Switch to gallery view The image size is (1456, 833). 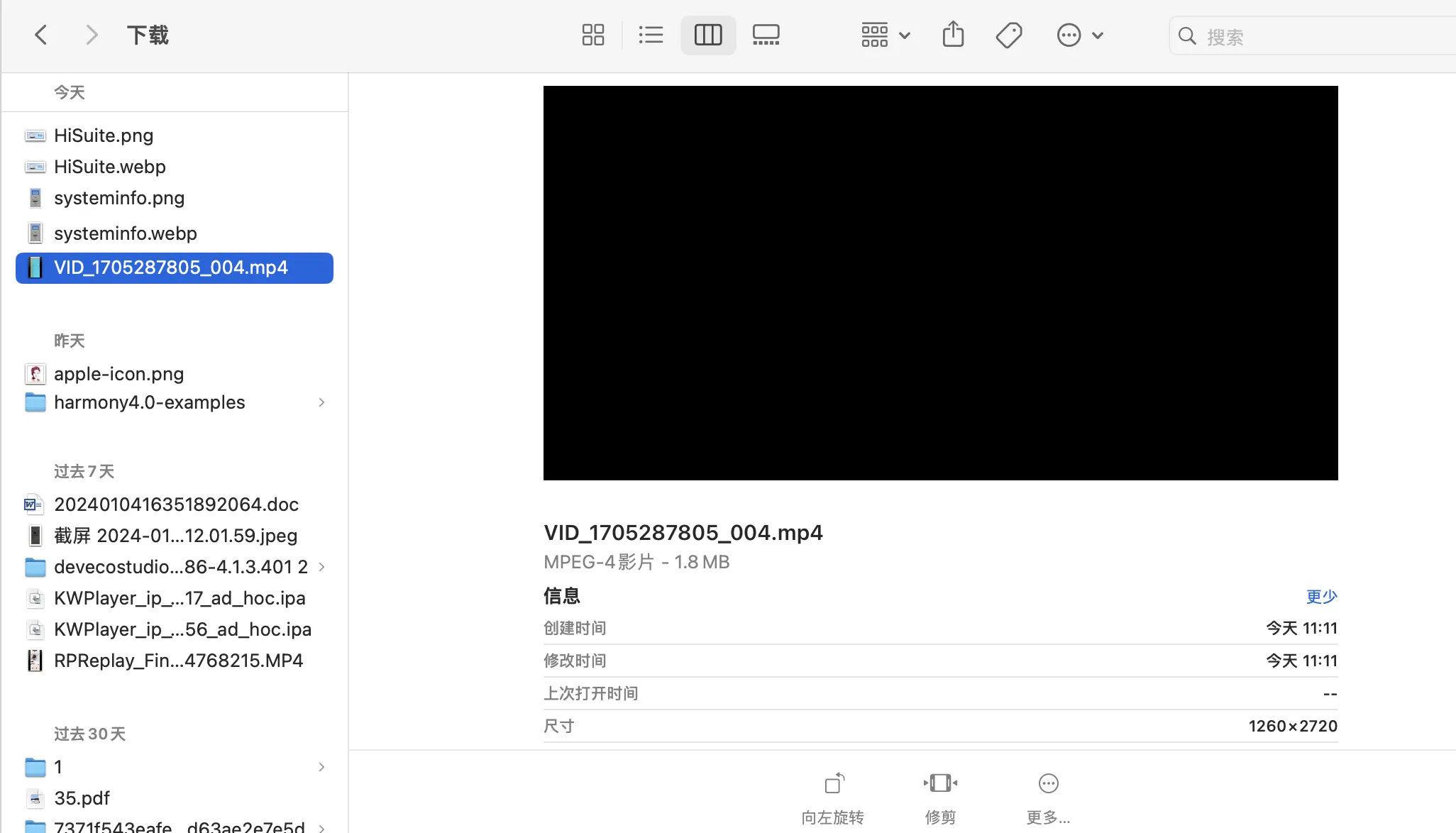click(x=766, y=35)
